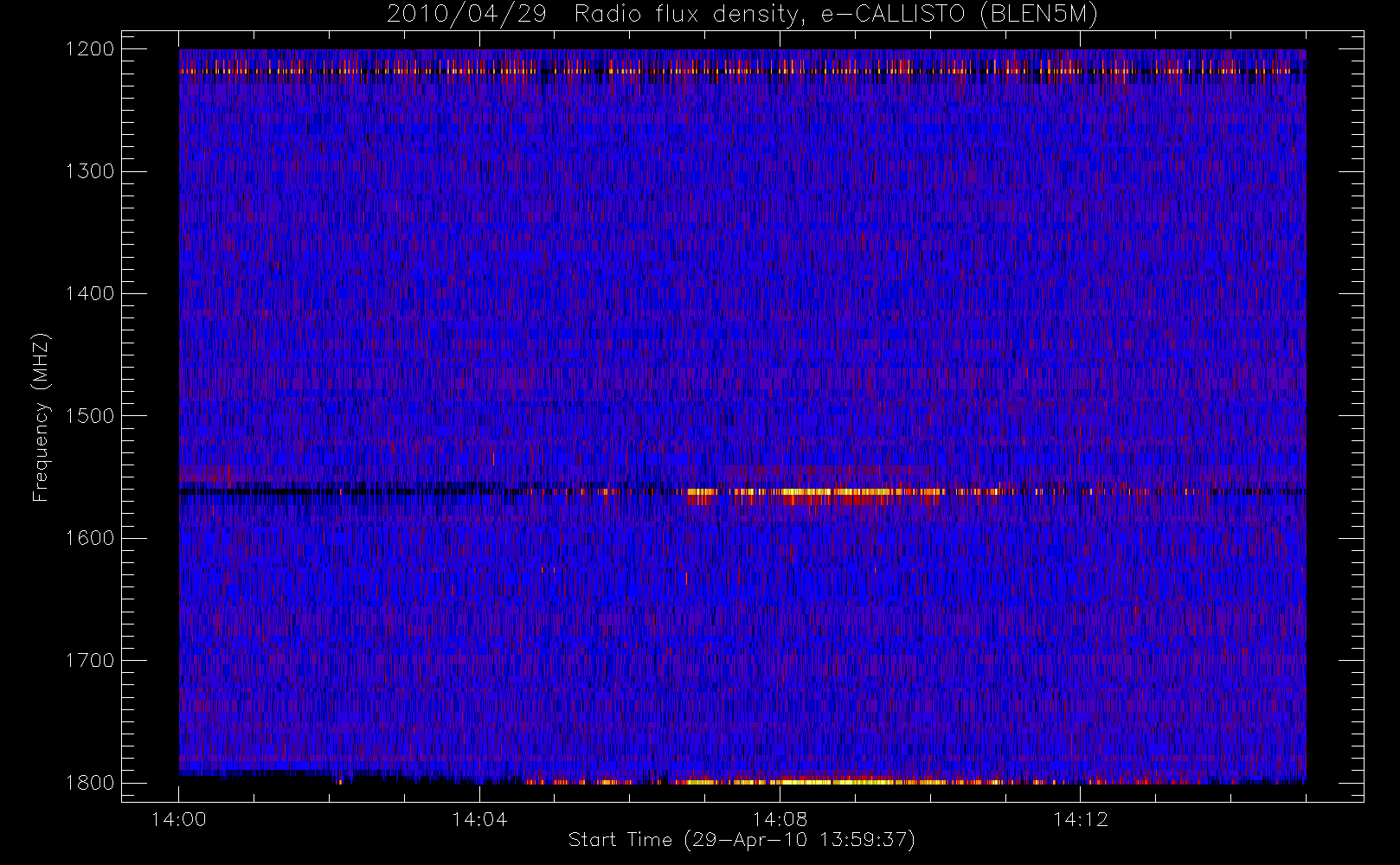Click the 14:04 time tick label
1400x865 pixels.
[x=479, y=819]
